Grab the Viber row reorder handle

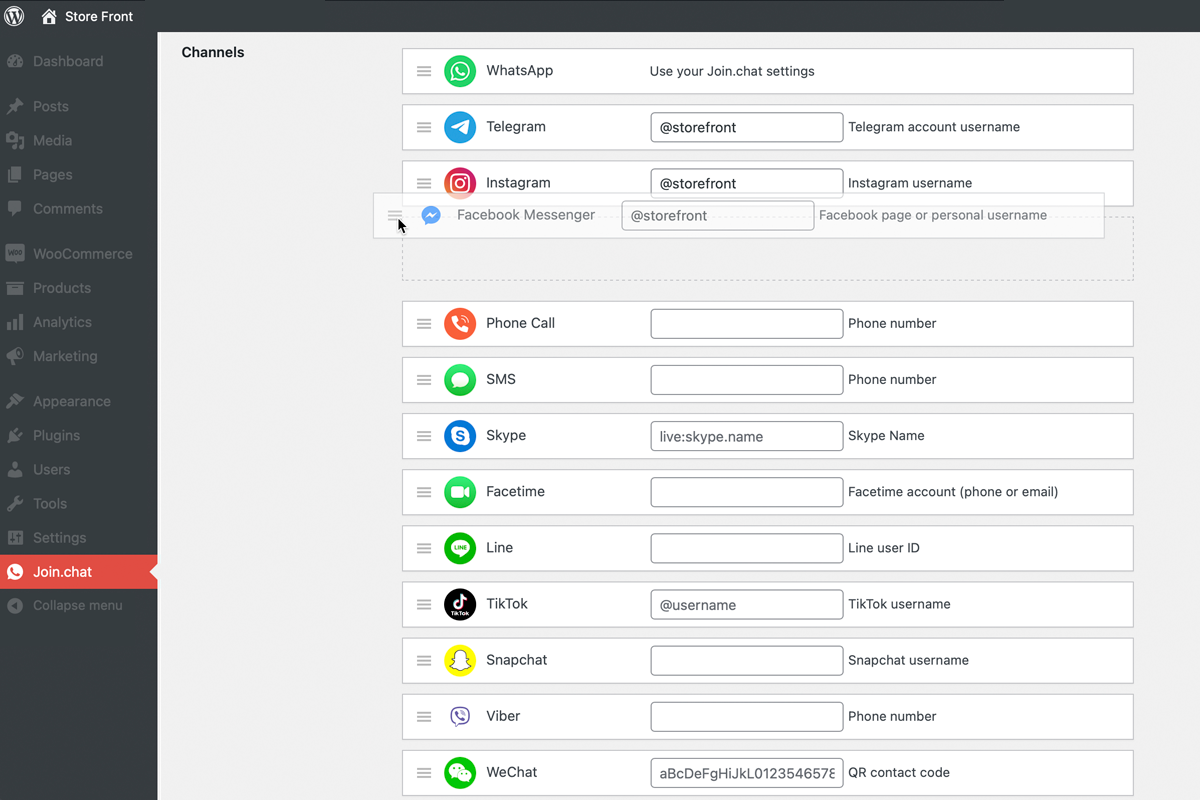tap(424, 716)
